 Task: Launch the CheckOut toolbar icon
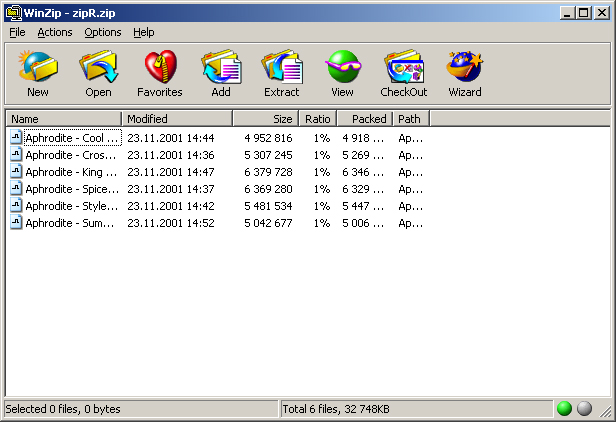404,66
